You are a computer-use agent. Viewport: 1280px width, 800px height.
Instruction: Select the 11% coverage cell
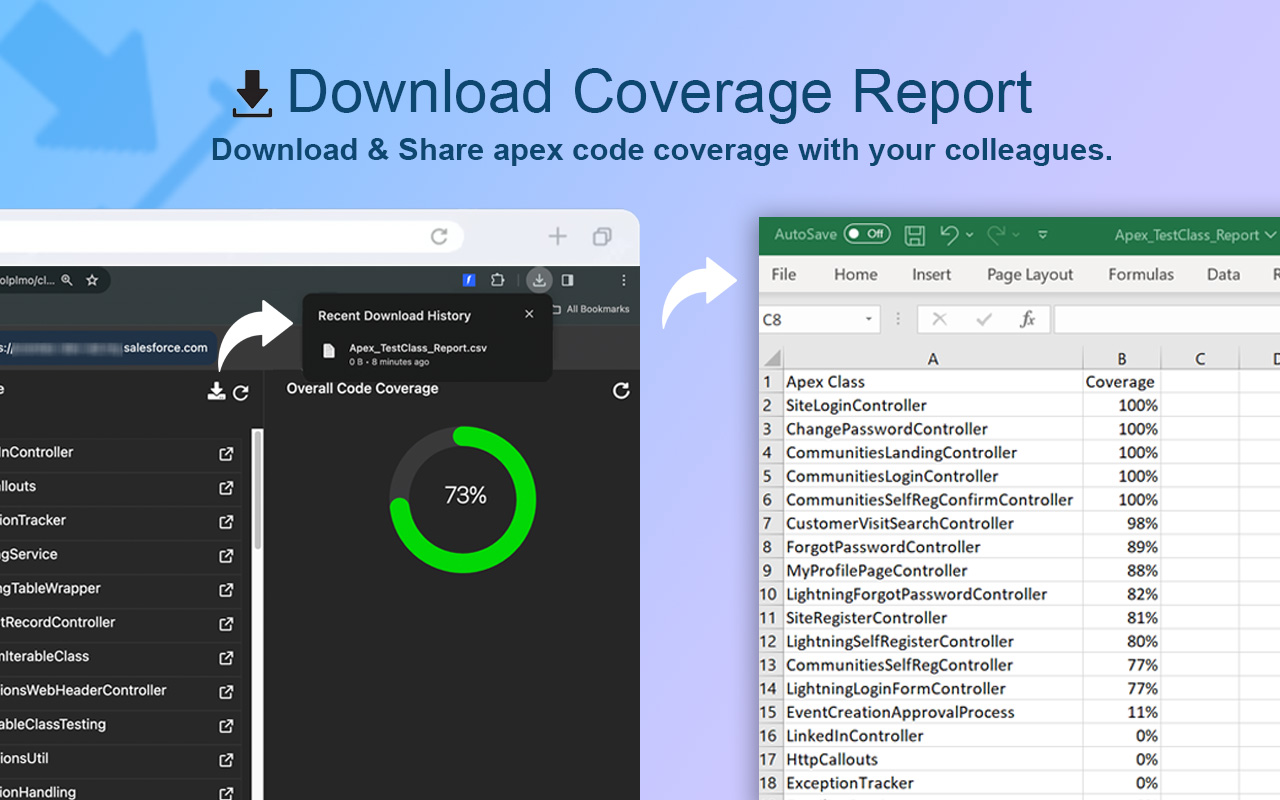(x=1122, y=712)
